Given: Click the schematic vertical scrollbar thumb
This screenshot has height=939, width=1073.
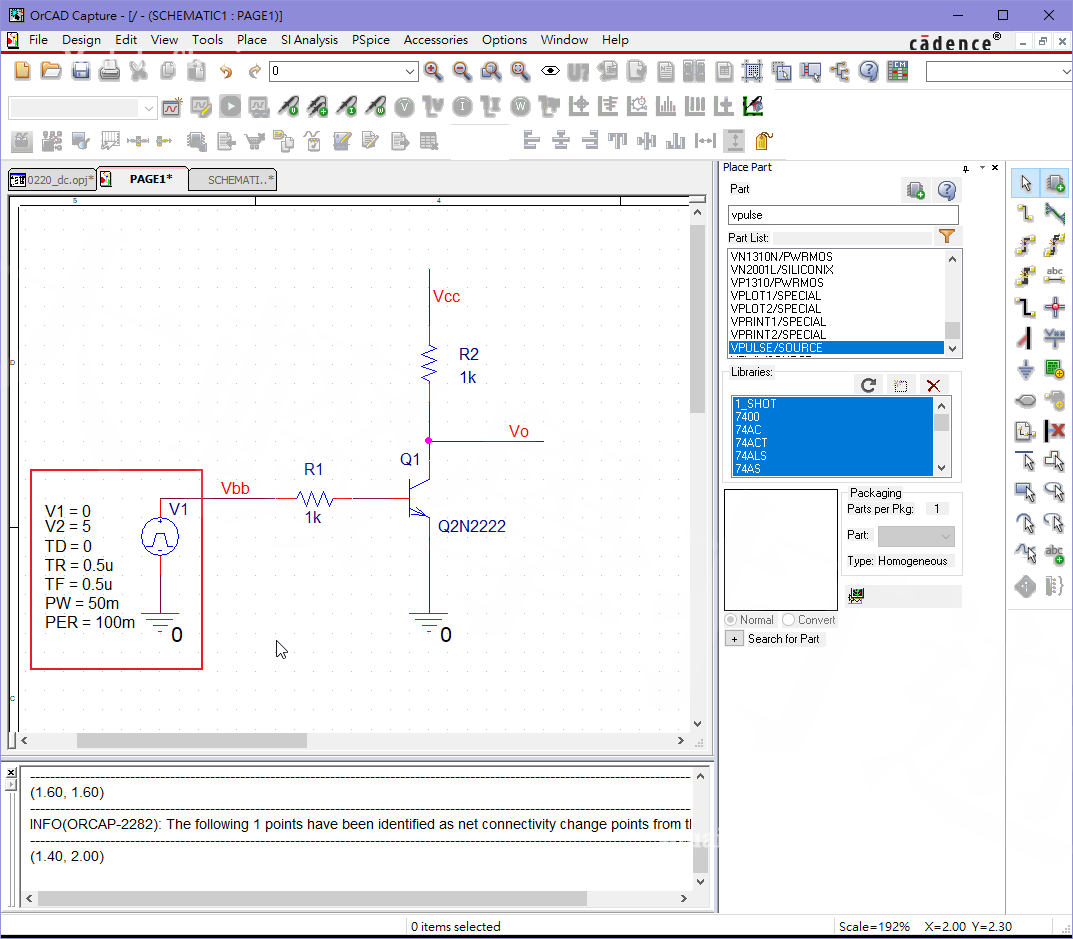Looking at the screenshot, I should click(697, 319).
